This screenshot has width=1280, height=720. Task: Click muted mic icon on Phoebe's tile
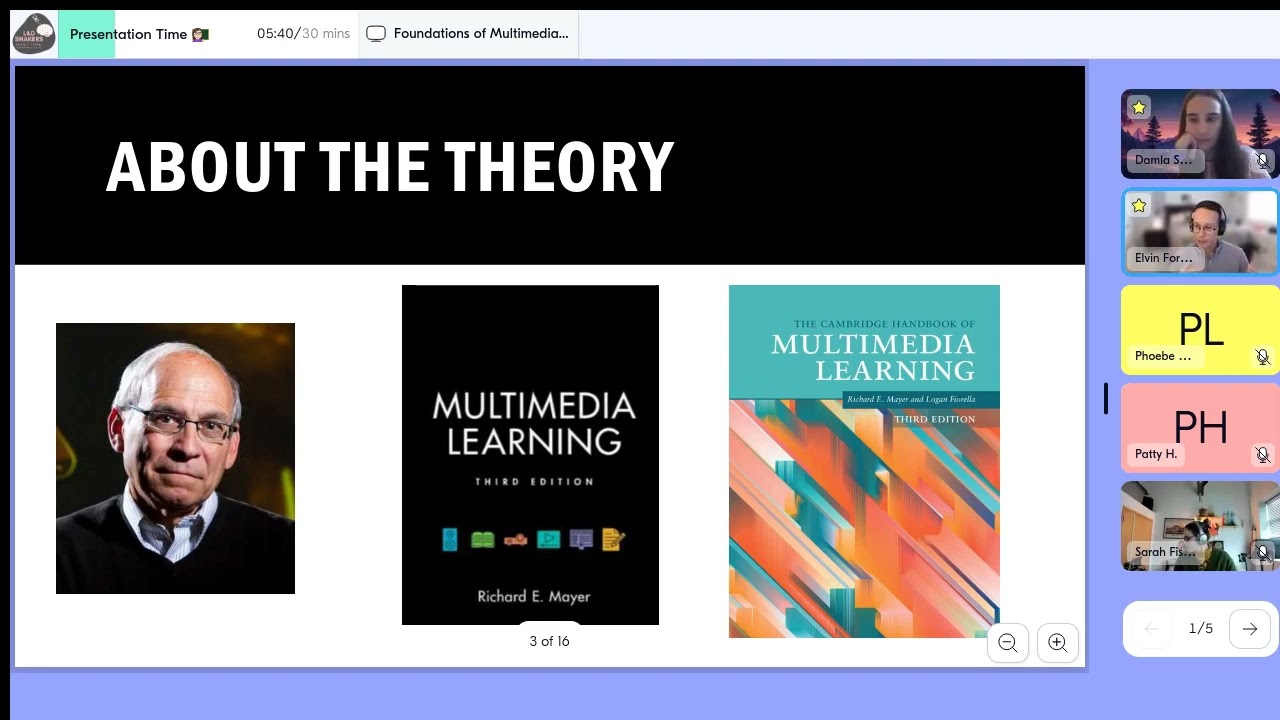tap(1262, 356)
